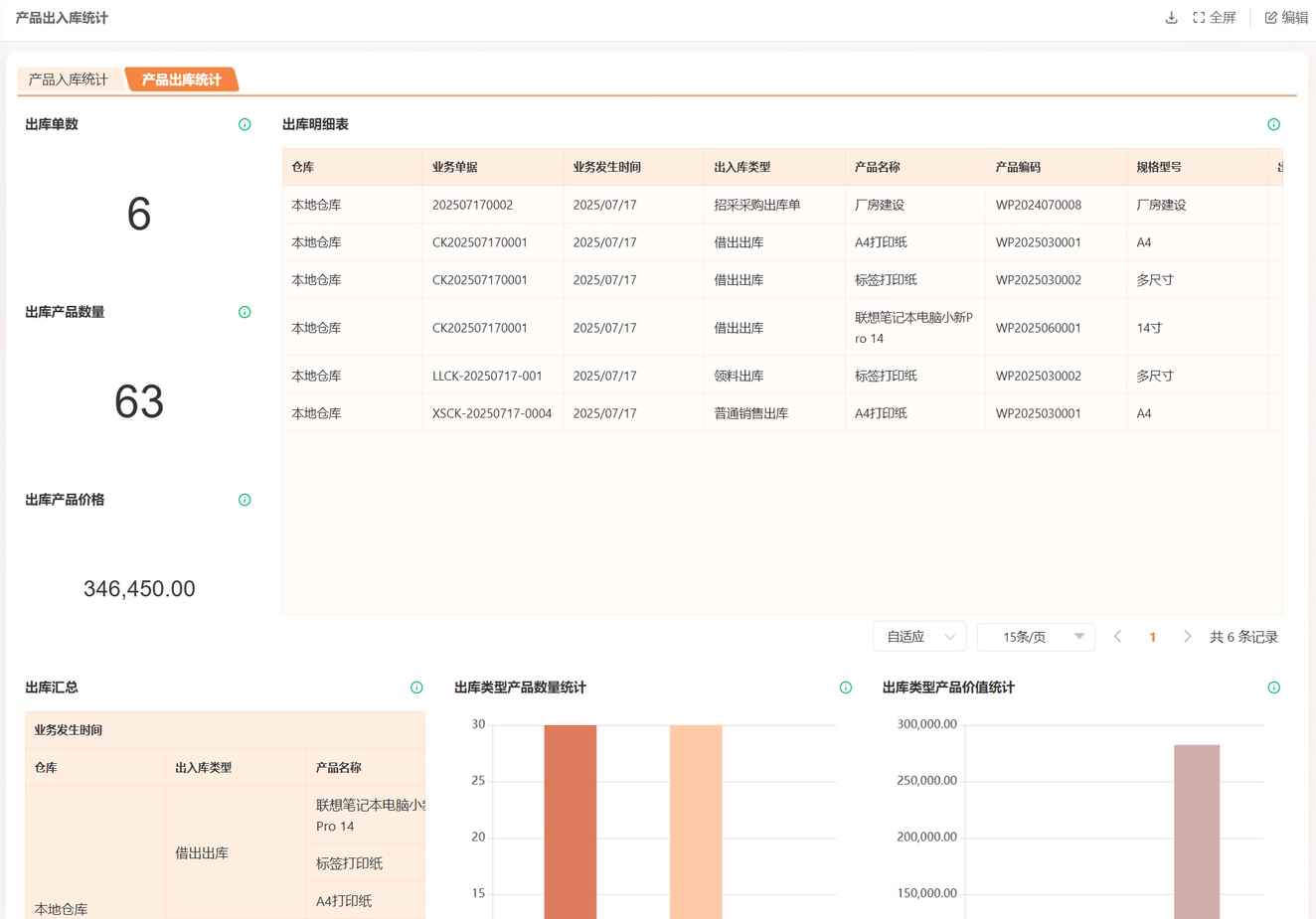The height and width of the screenshot is (919, 1316).
Task: Select the 产品出库统计 tab
Action: tap(181, 79)
